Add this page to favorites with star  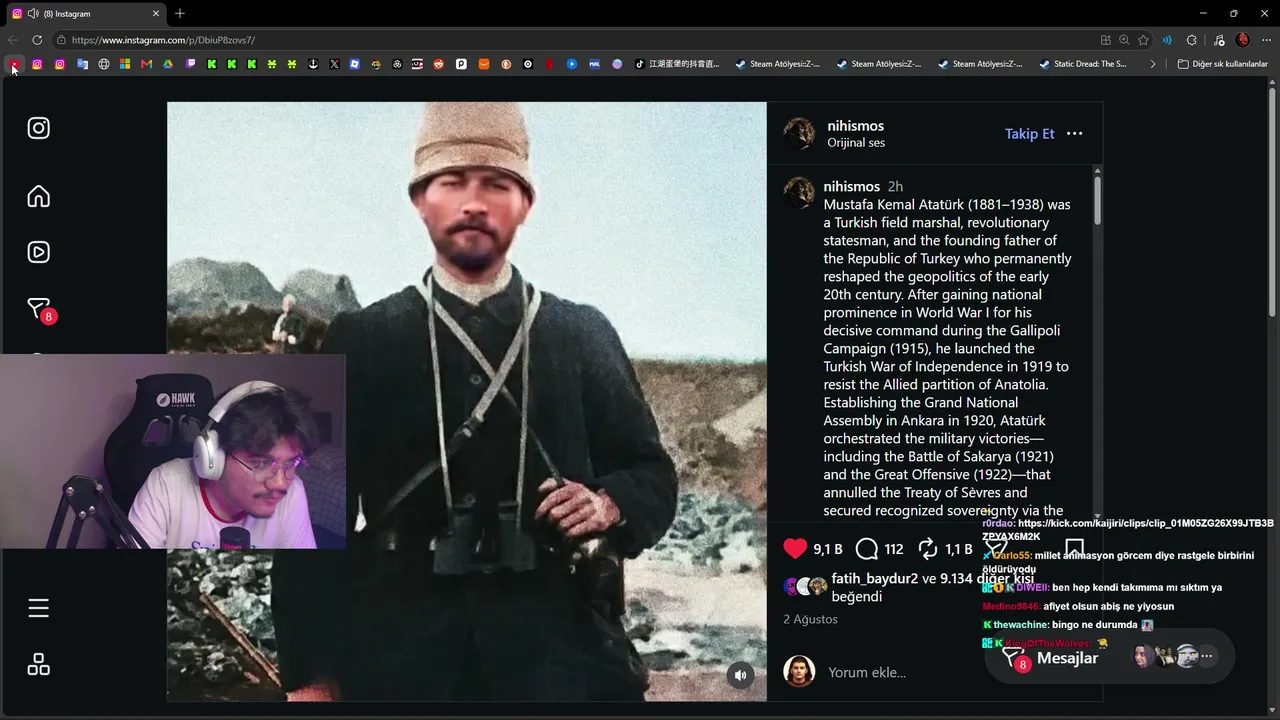[1143, 40]
